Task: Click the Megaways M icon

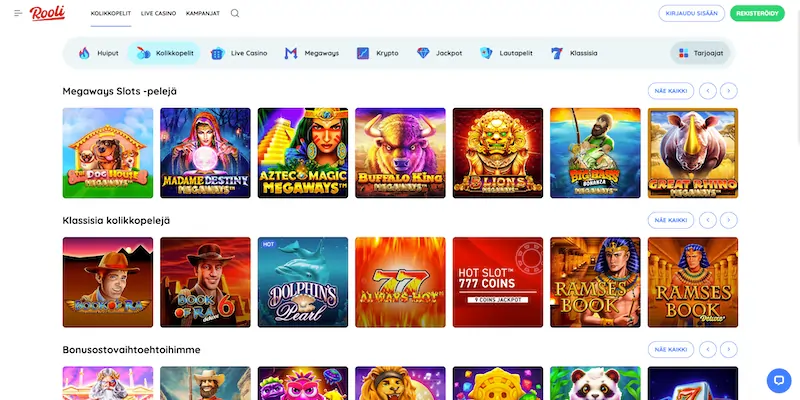Action: point(291,53)
